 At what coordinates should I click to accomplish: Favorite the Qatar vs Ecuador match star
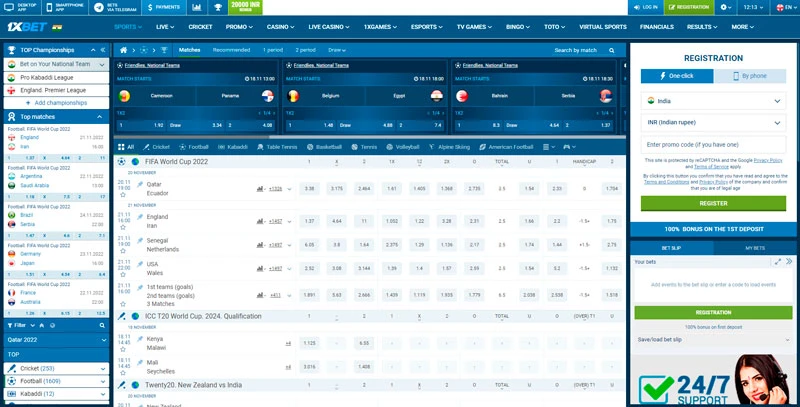click(x=123, y=195)
